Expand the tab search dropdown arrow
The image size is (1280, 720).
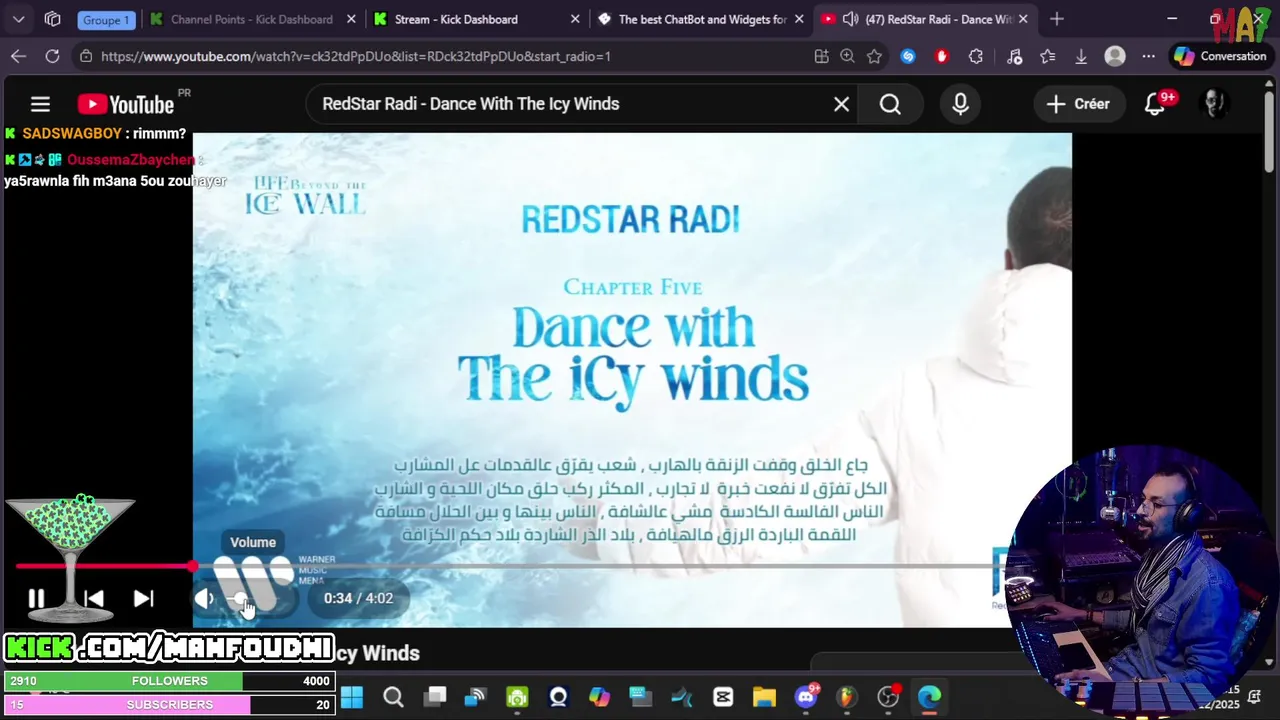[19, 19]
